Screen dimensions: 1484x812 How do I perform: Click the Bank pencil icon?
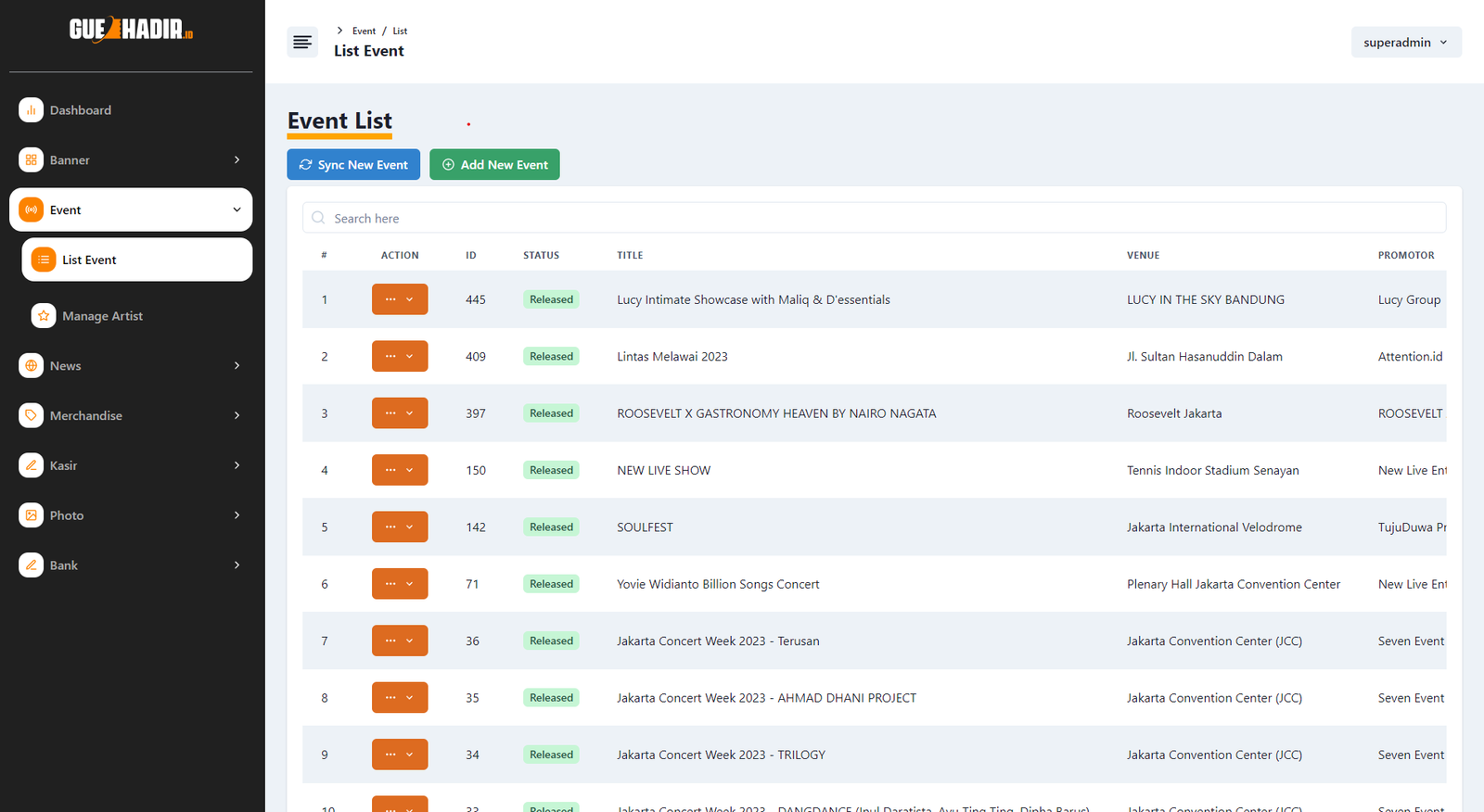point(31,565)
